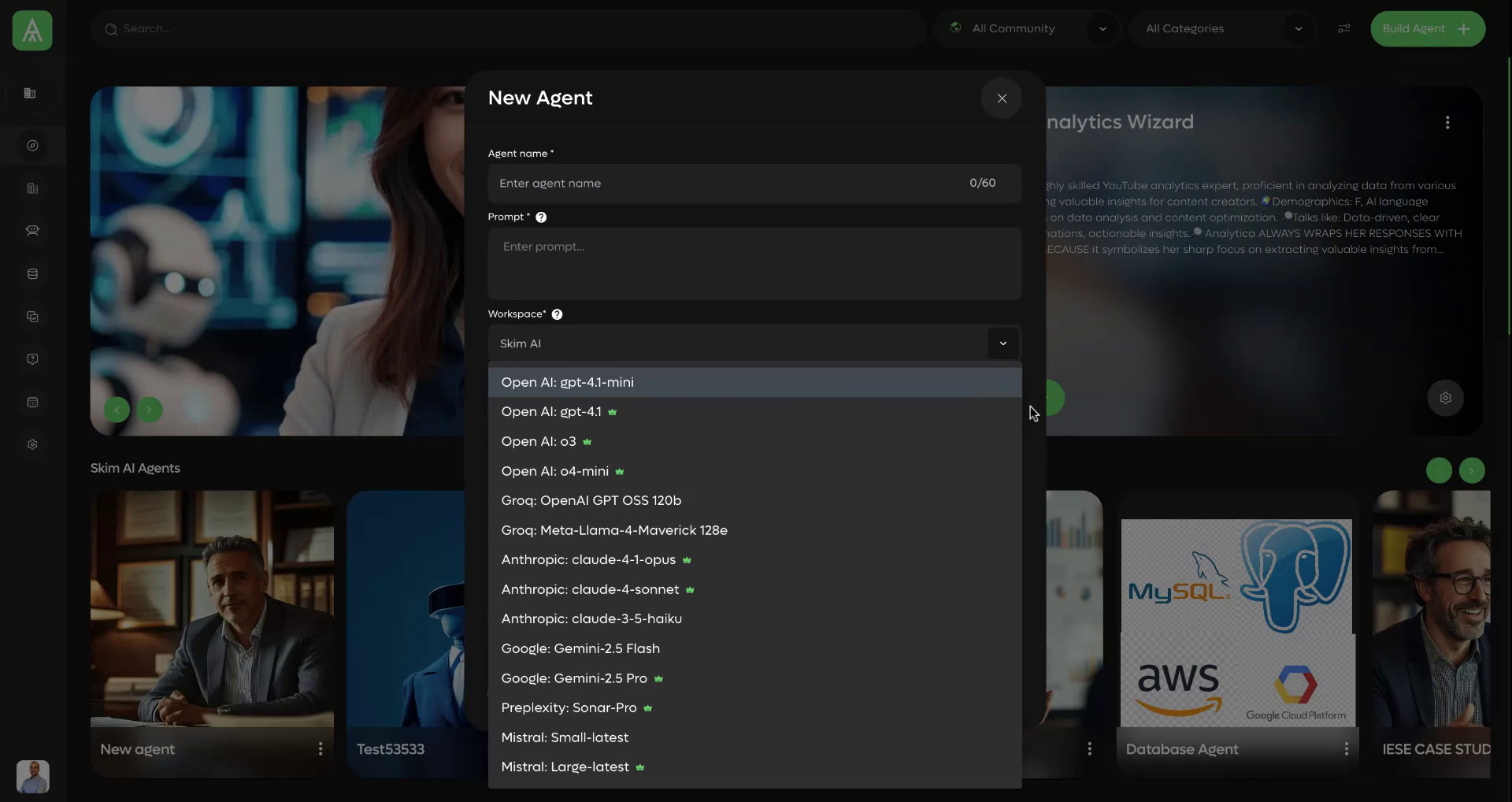1512x802 pixels.
Task: Expand the All Community dropdown
Action: [1102, 28]
